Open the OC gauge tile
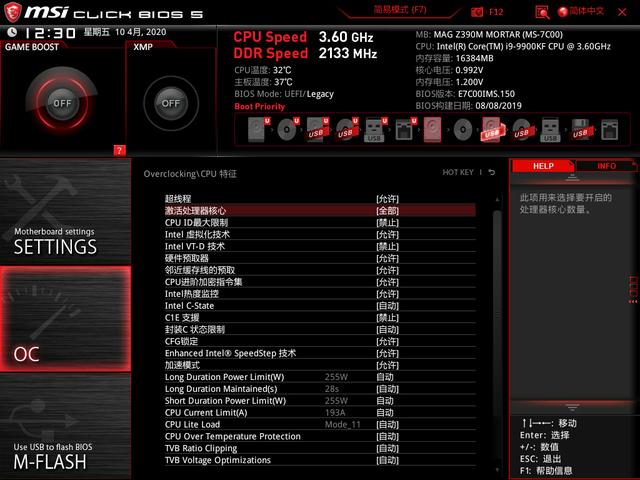This screenshot has width=640, height=480. [65, 319]
